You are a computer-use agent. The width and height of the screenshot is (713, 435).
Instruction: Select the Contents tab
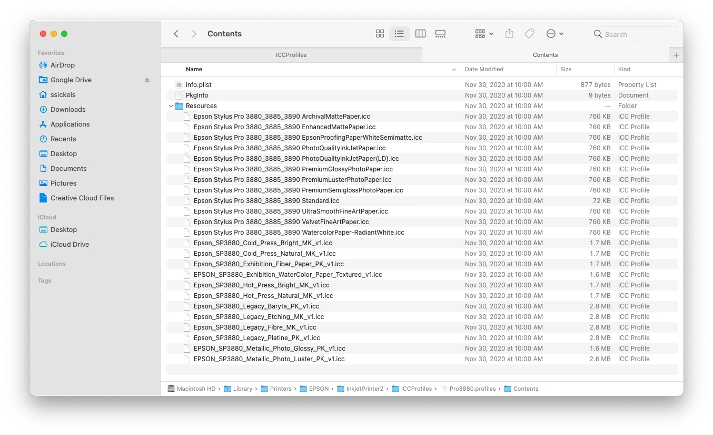coord(545,55)
